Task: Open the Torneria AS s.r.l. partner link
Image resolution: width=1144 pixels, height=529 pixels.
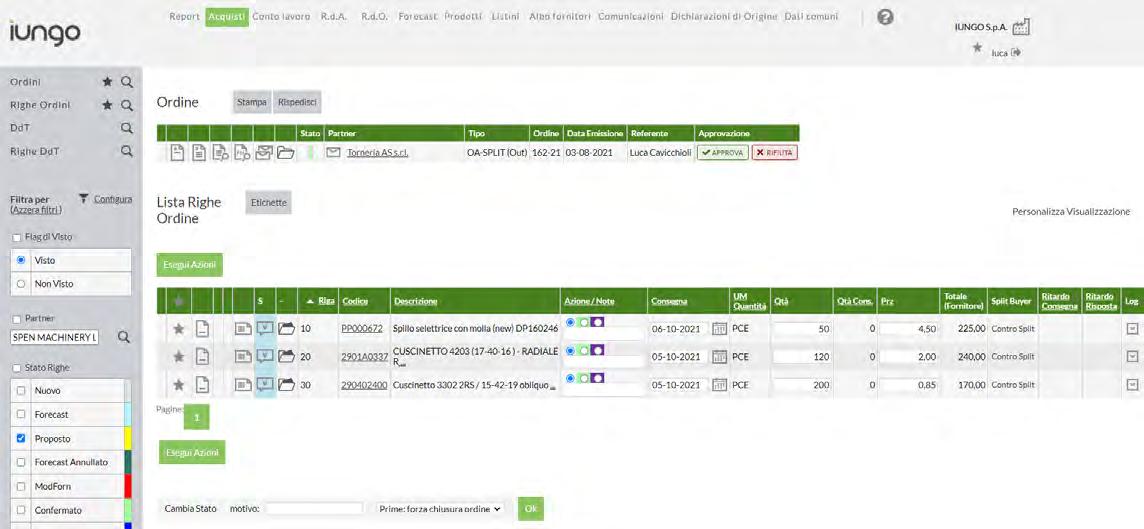Action: tap(377, 153)
